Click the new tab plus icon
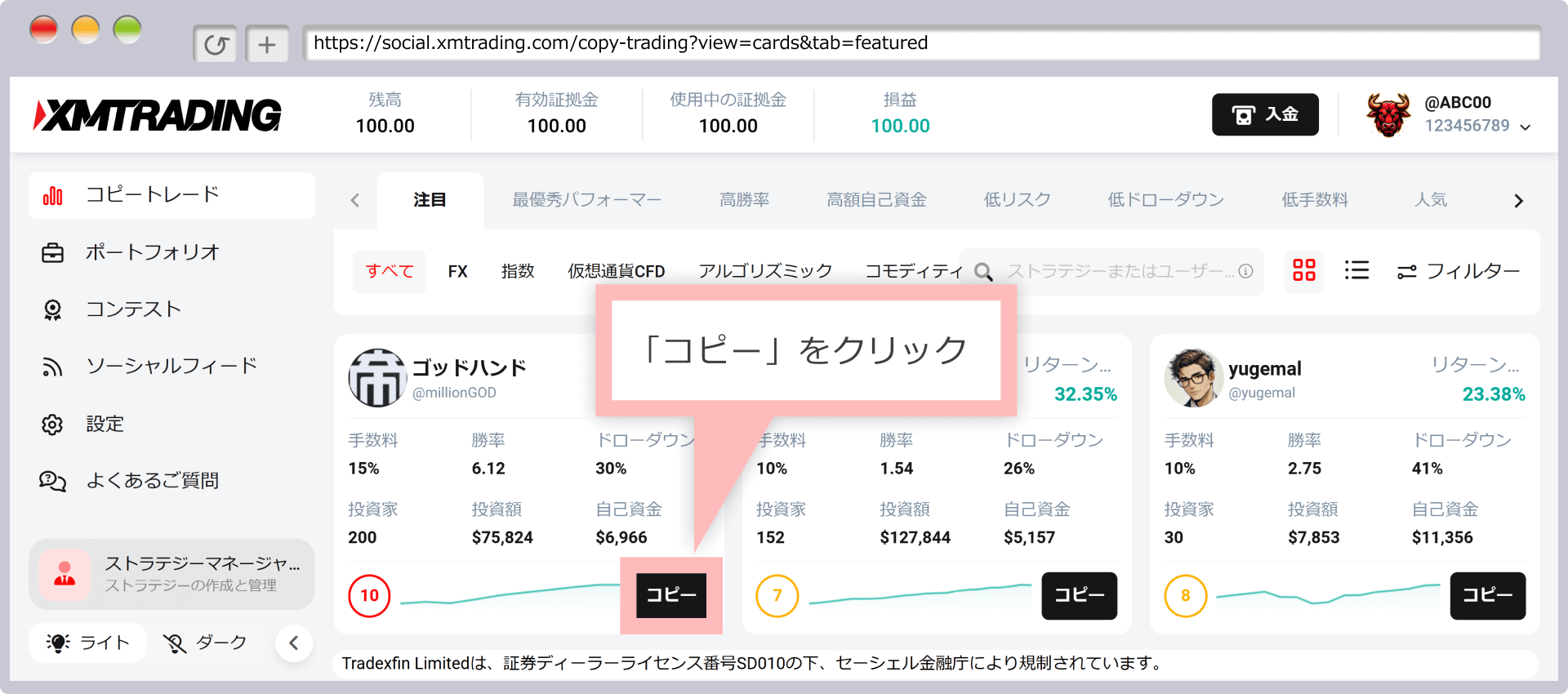Viewport: 1568px width, 694px height. click(x=267, y=44)
